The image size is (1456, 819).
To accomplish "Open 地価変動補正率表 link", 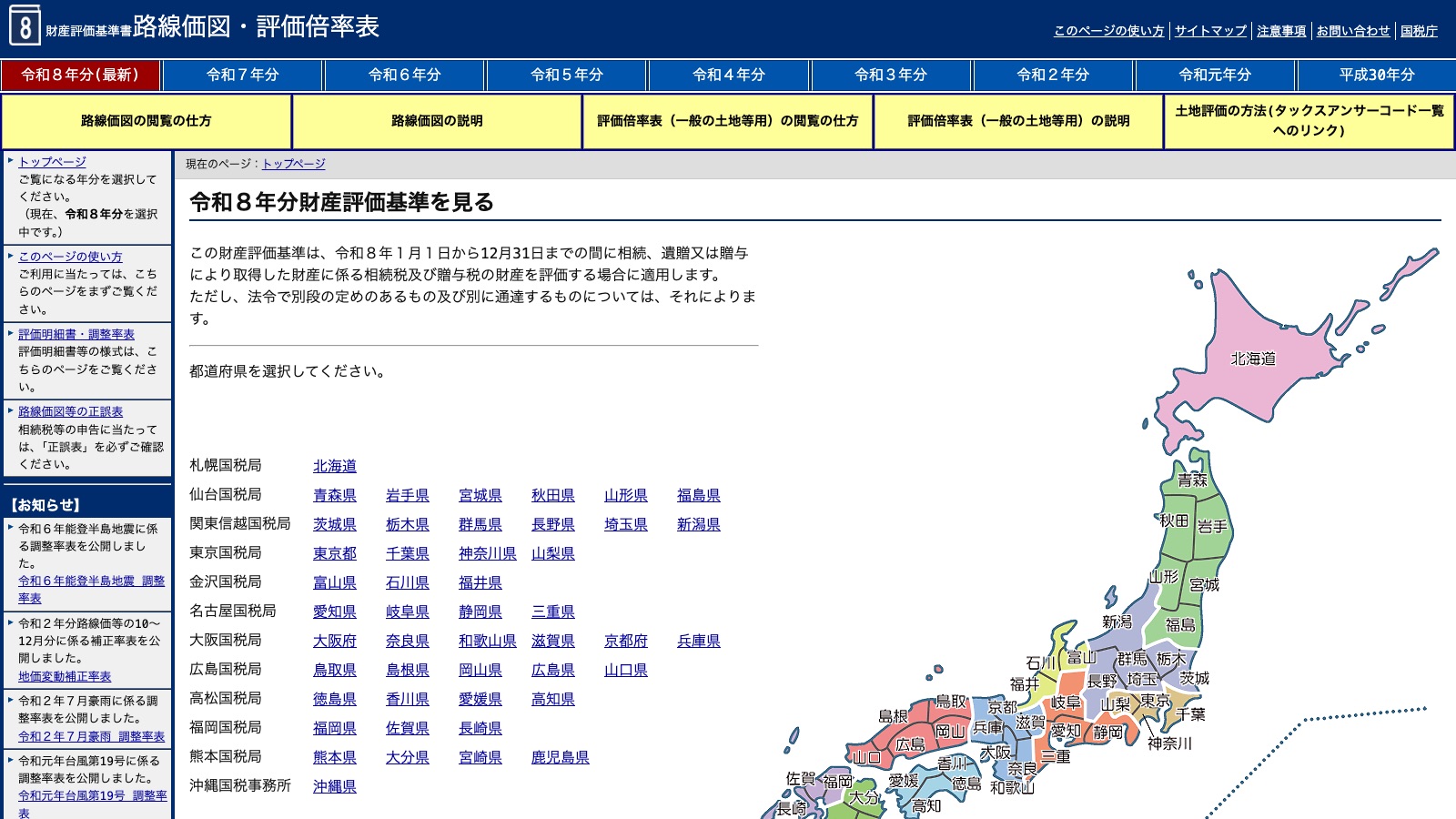I will 65,677.
